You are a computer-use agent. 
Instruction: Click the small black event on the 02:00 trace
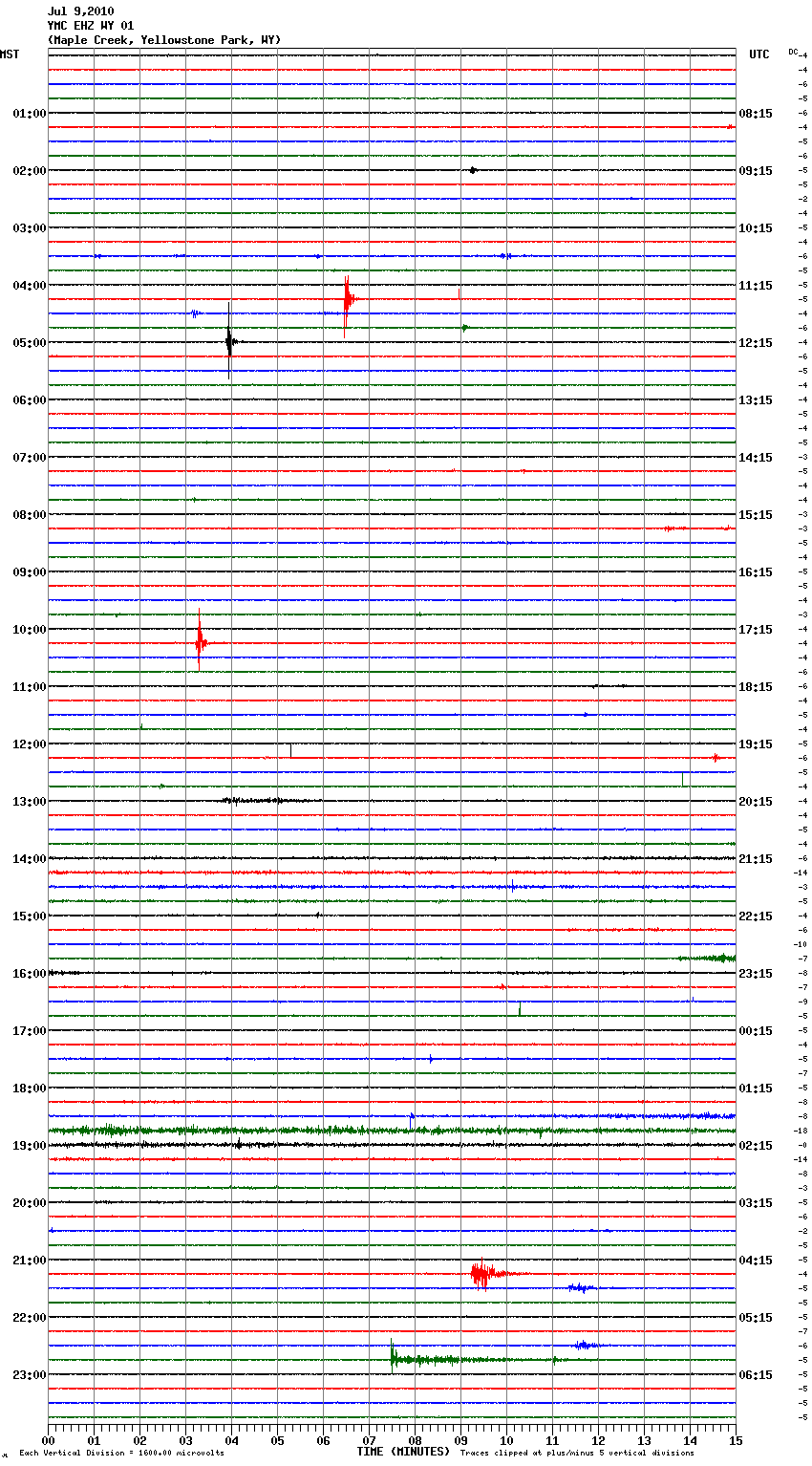473,170
